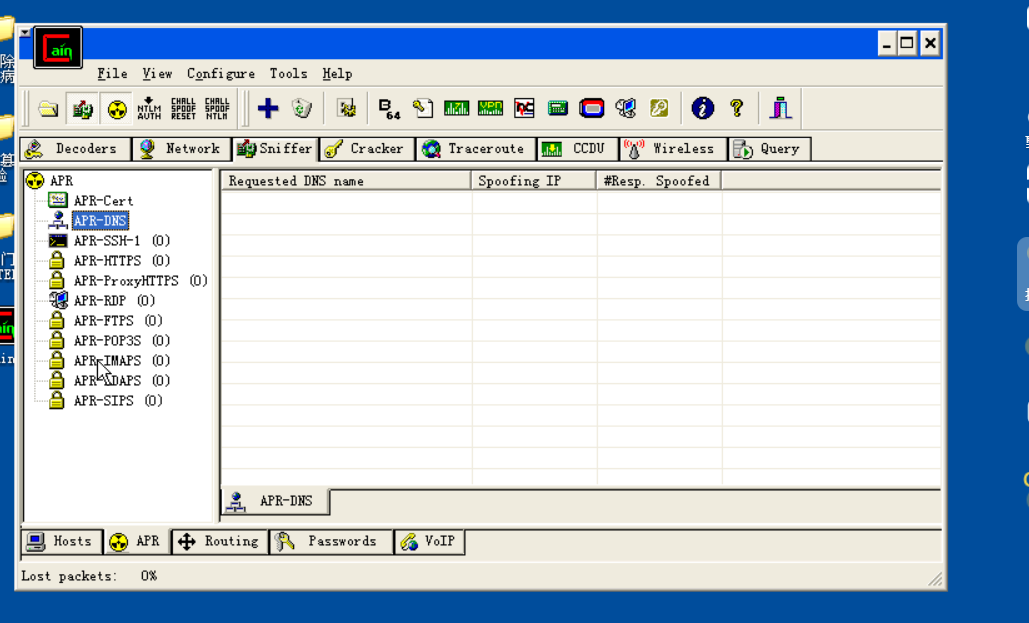
Task: Select APR-DNS in the tree
Action: (100, 221)
